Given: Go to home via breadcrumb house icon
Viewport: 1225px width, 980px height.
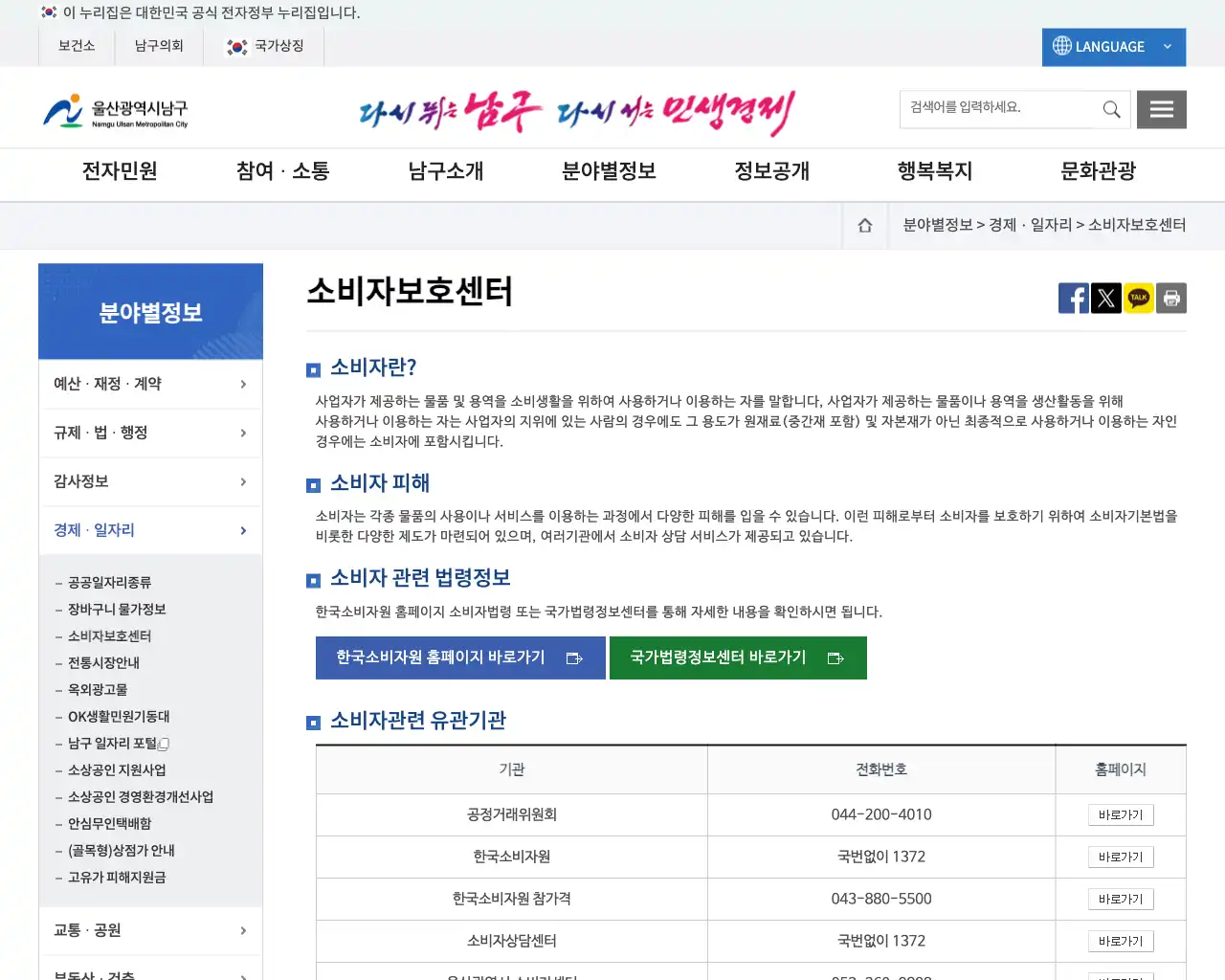Looking at the screenshot, I should pyautogui.click(x=865, y=225).
